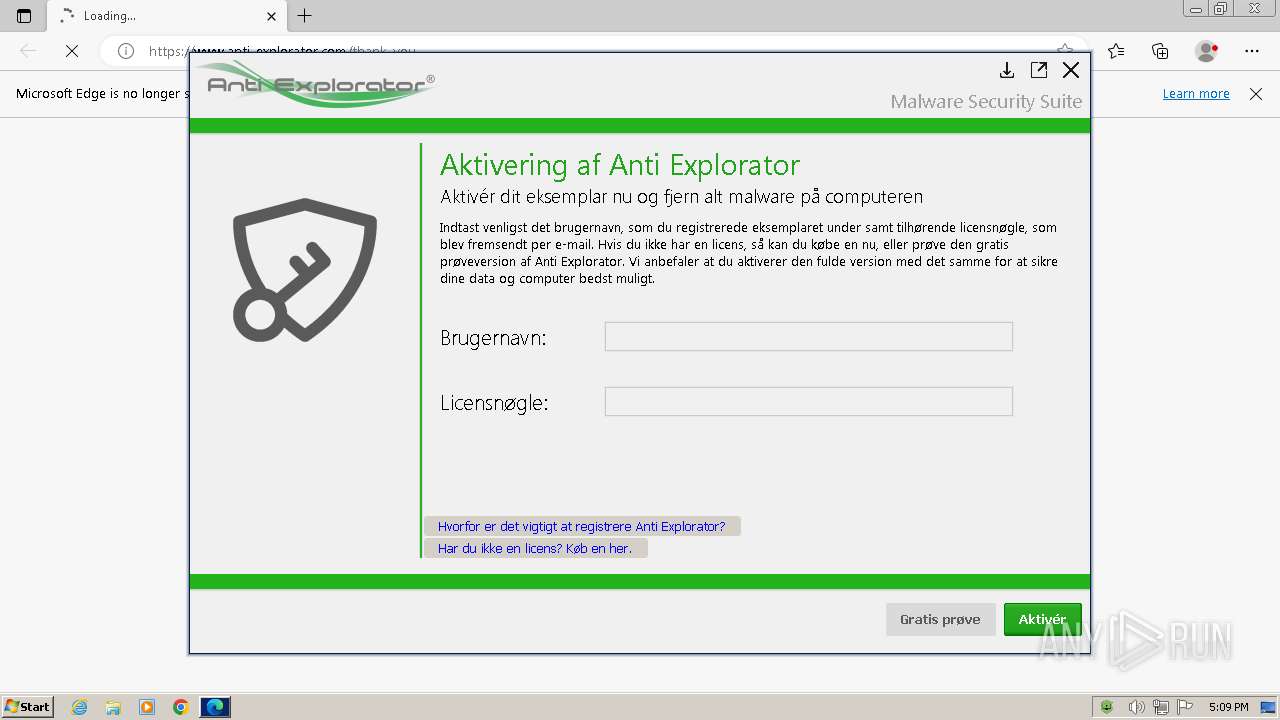The width and height of the screenshot is (1280, 720).
Task: Click the Learn more link in the notification bar
Action: click(x=1196, y=93)
